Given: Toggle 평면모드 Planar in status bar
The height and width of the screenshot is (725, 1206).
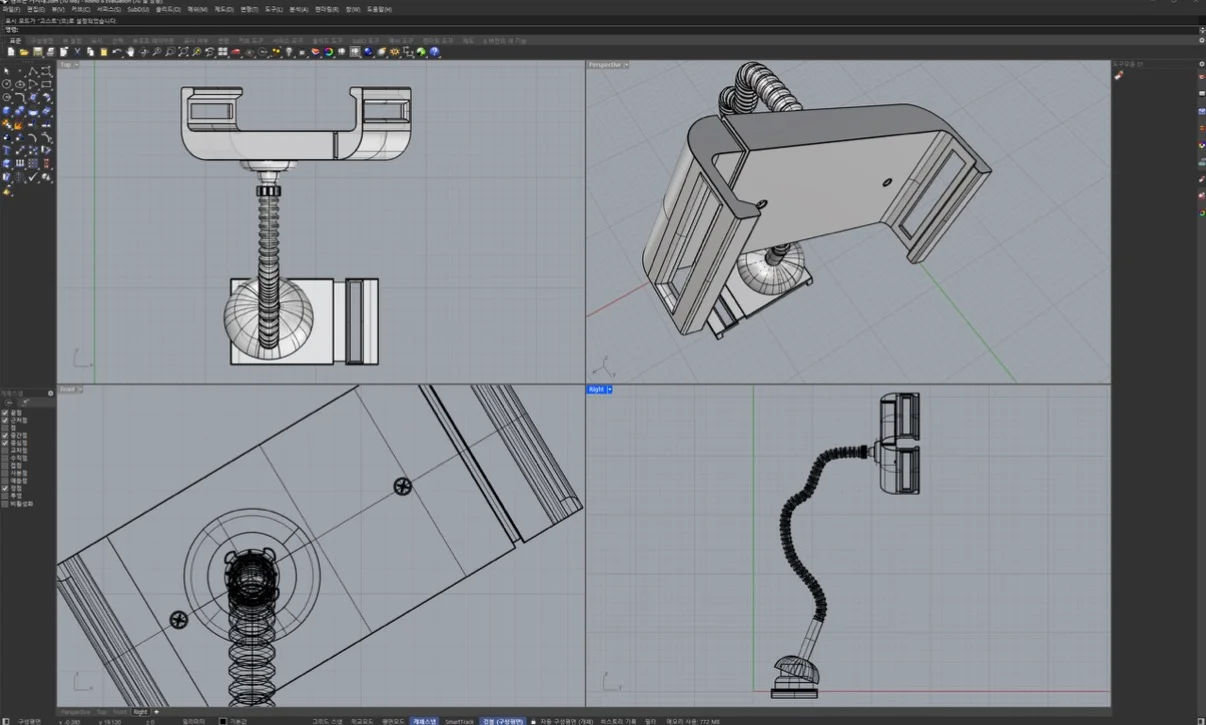Looking at the screenshot, I should 392,721.
